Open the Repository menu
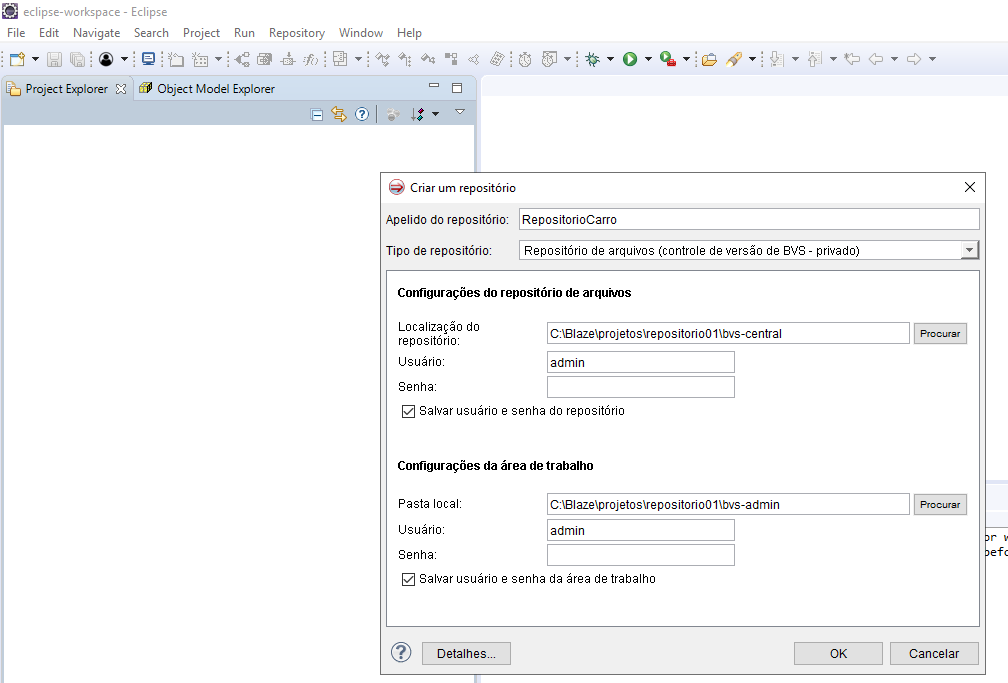The width and height of the screenshot is (1008, 683). click(x=297, y=32)
